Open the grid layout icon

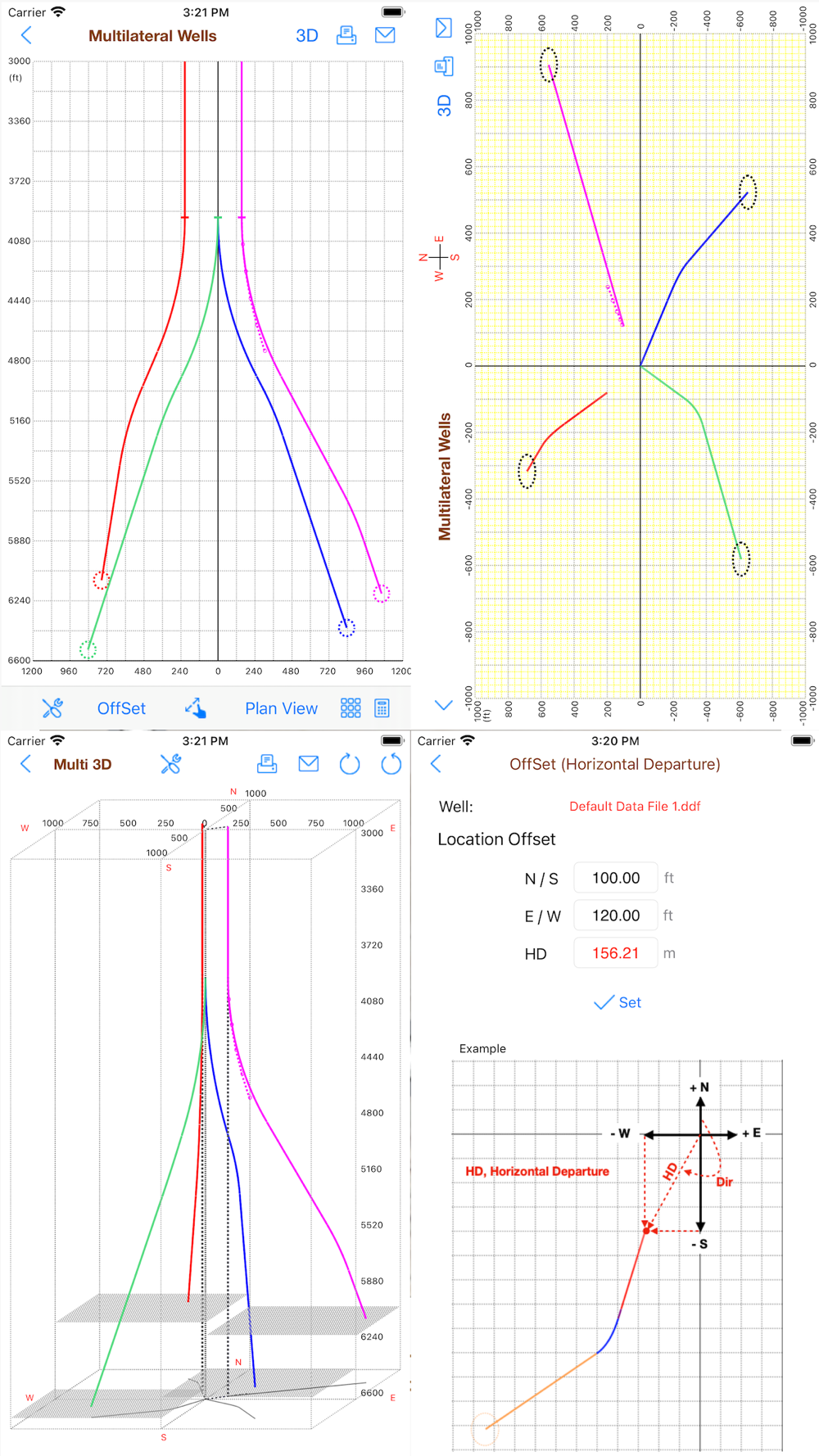(x=351, y=708)
